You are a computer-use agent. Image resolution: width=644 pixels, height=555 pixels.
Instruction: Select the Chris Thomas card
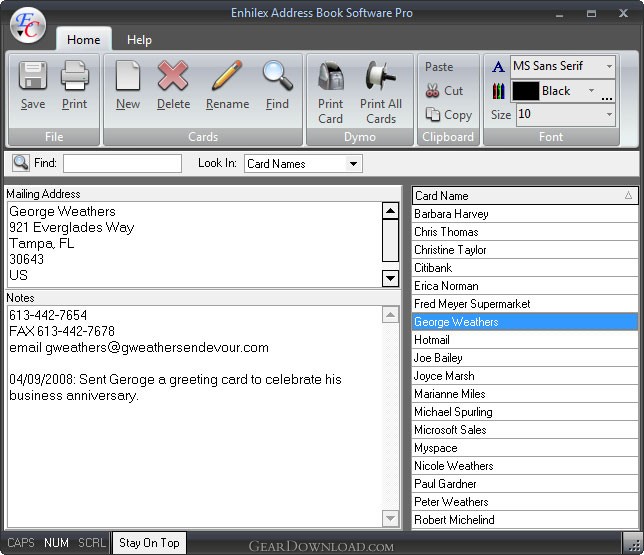point(525,232)
